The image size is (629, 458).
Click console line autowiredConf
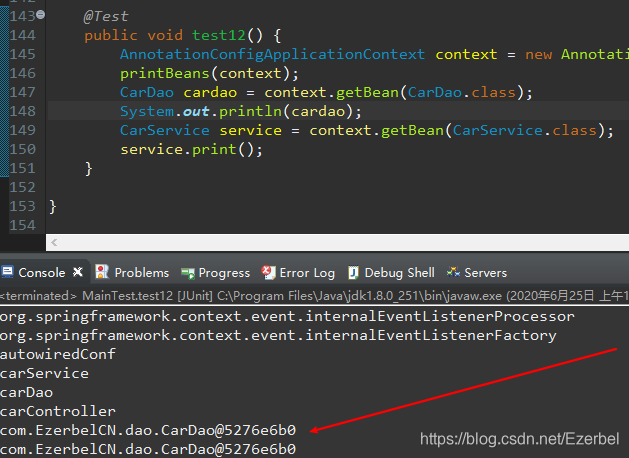point(58,354)
